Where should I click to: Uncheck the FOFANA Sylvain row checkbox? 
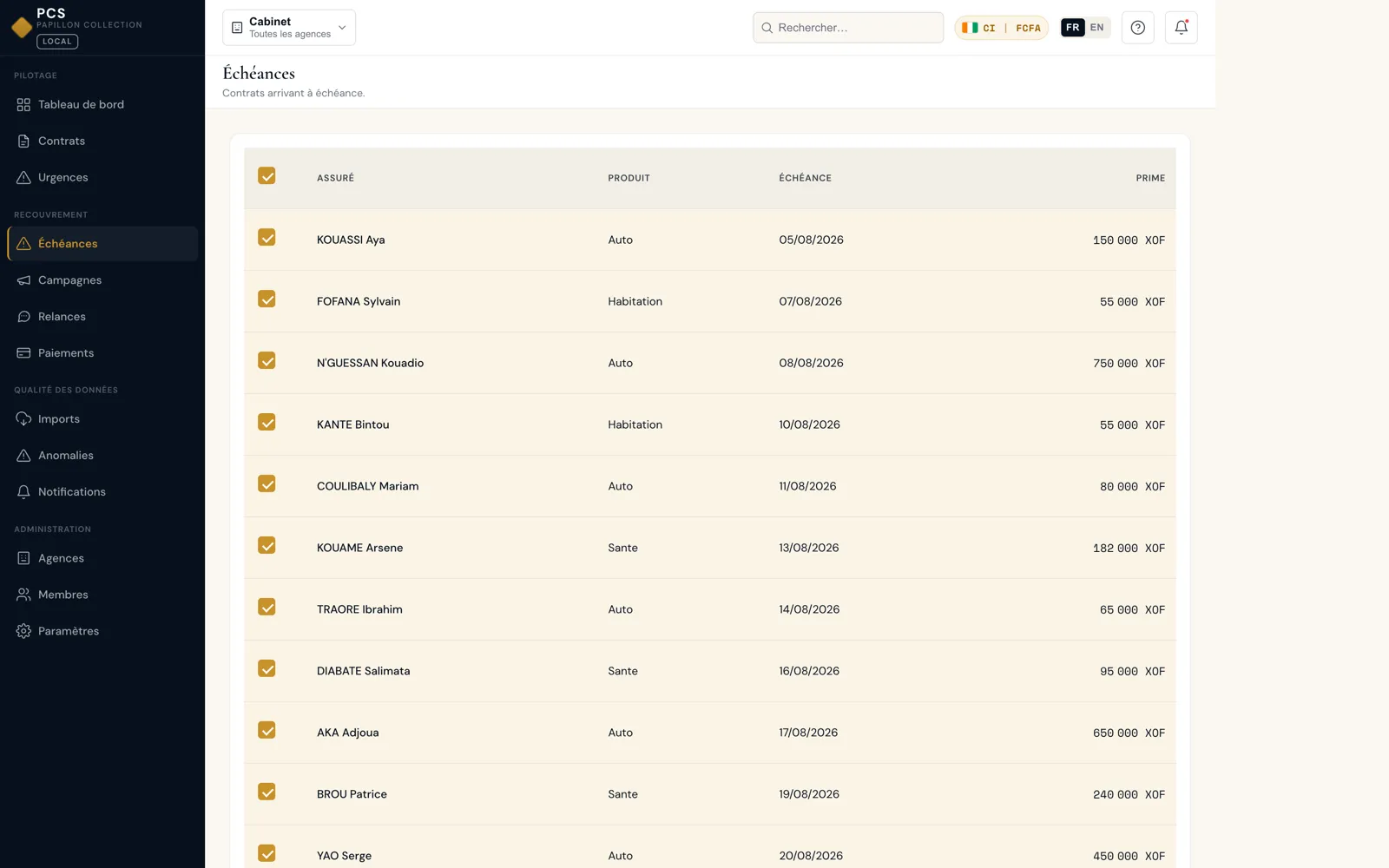pos(267,299)
